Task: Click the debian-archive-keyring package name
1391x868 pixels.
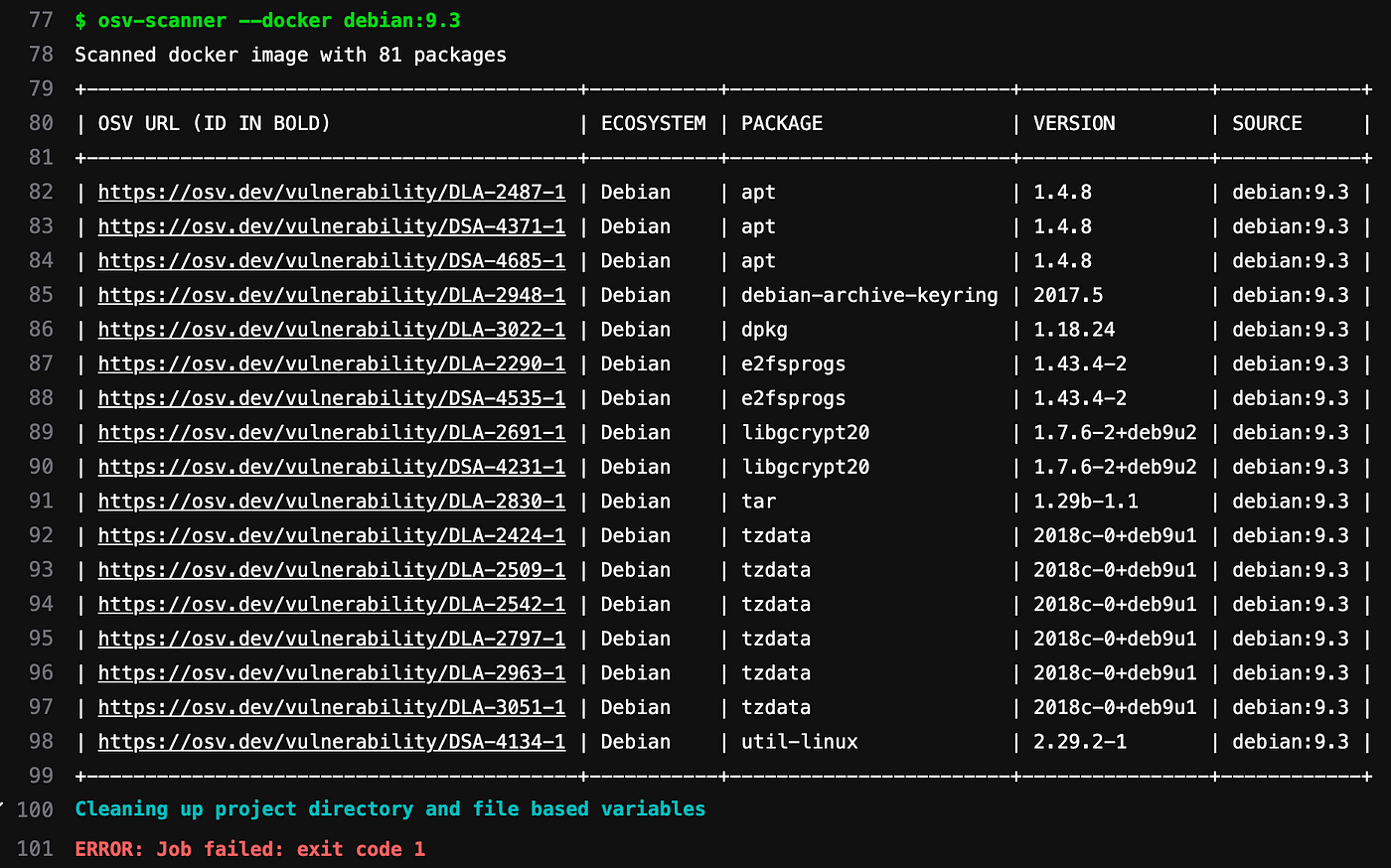Action: (869, 295)
